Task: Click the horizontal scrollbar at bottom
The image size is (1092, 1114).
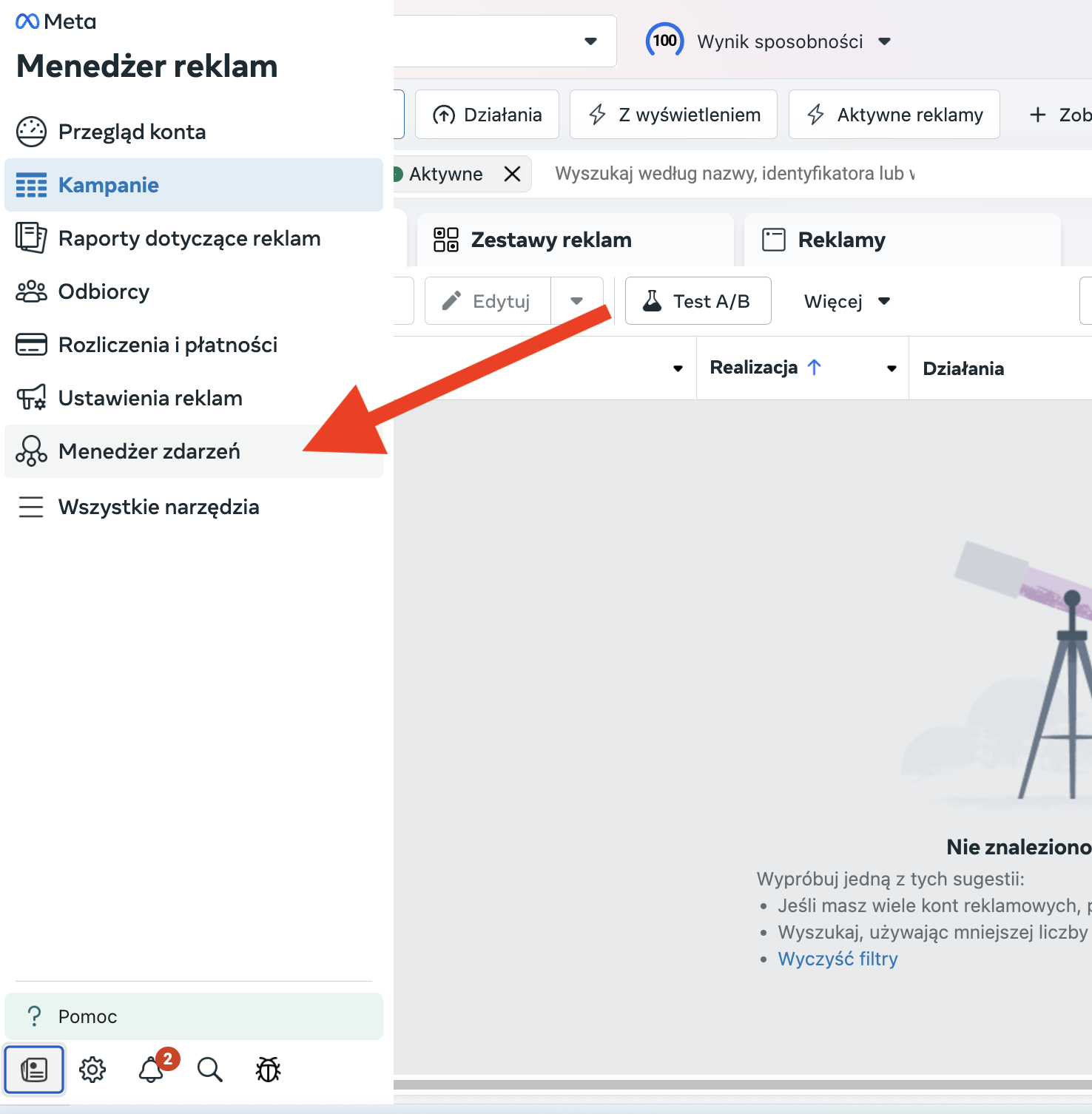Action: click(743, 1084)
